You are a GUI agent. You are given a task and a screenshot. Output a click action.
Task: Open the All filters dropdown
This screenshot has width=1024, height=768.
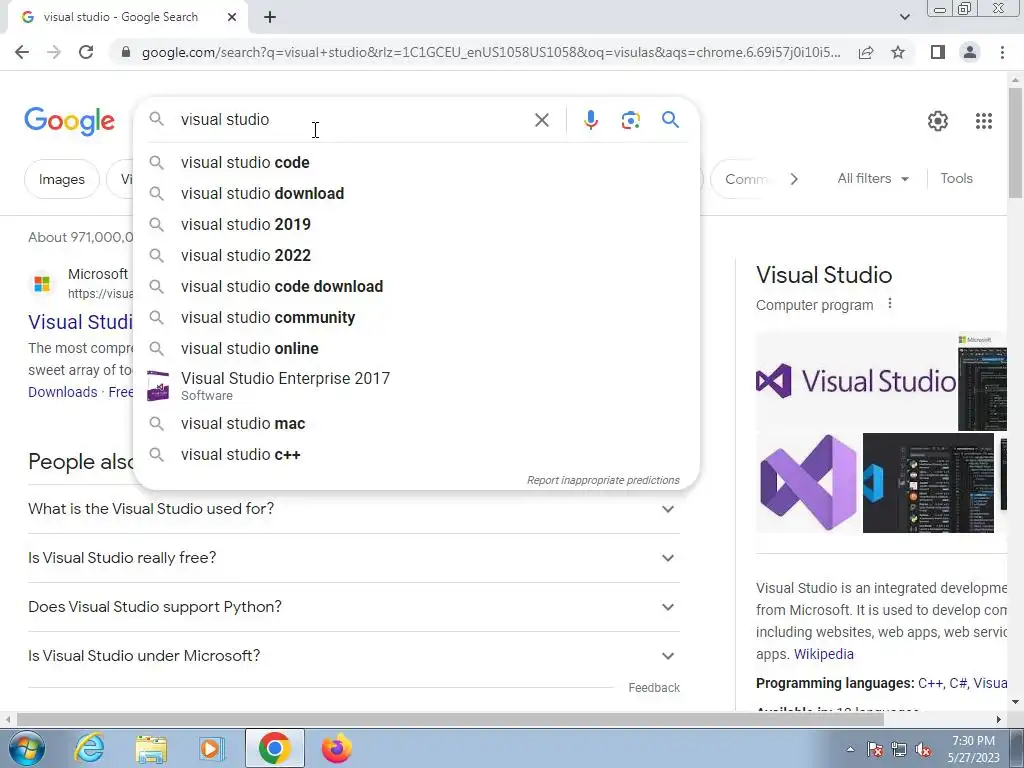[x=872, y=178]
